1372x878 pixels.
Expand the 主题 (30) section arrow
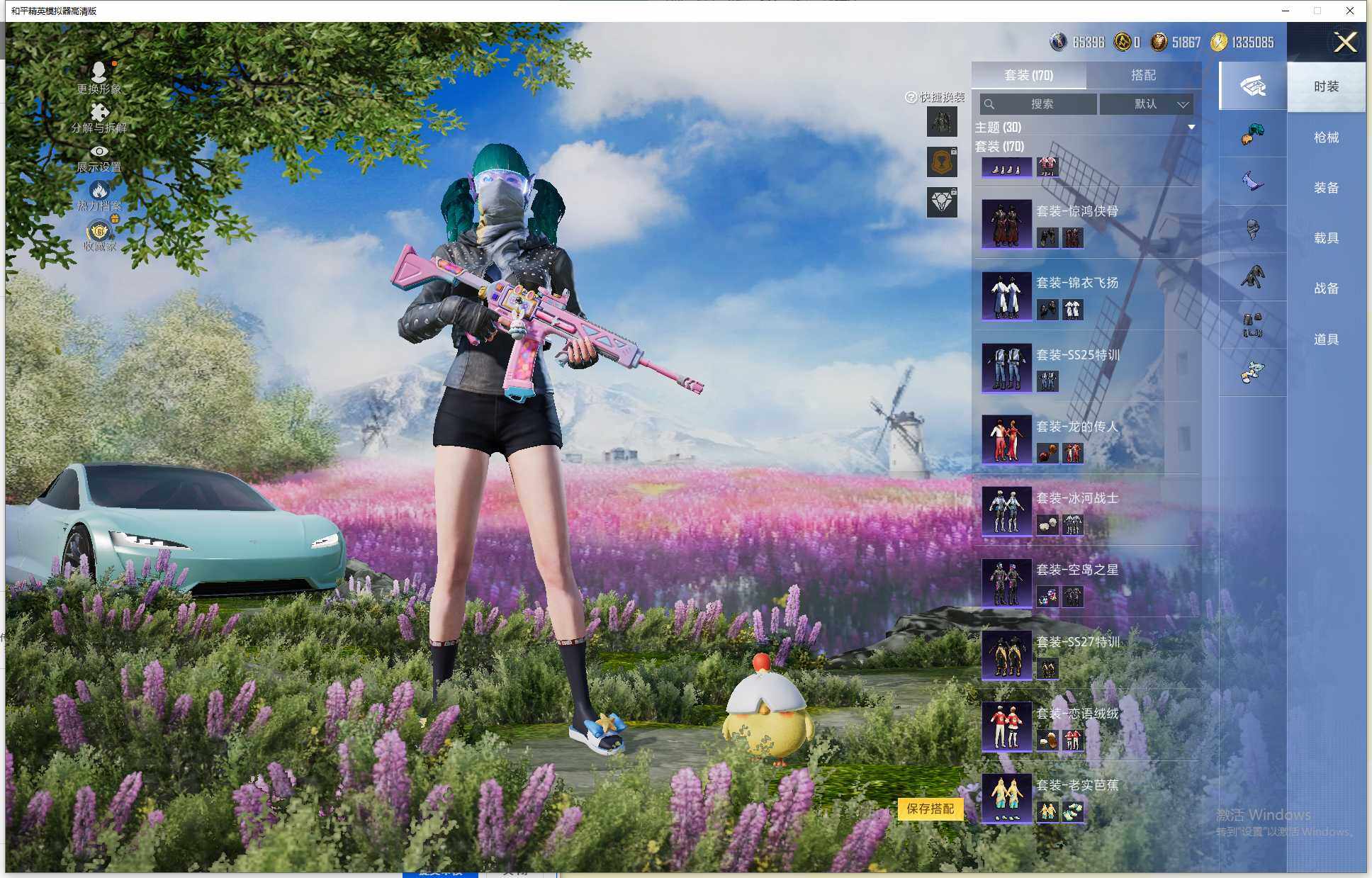pyautogui.click(x=1191, y=128)
